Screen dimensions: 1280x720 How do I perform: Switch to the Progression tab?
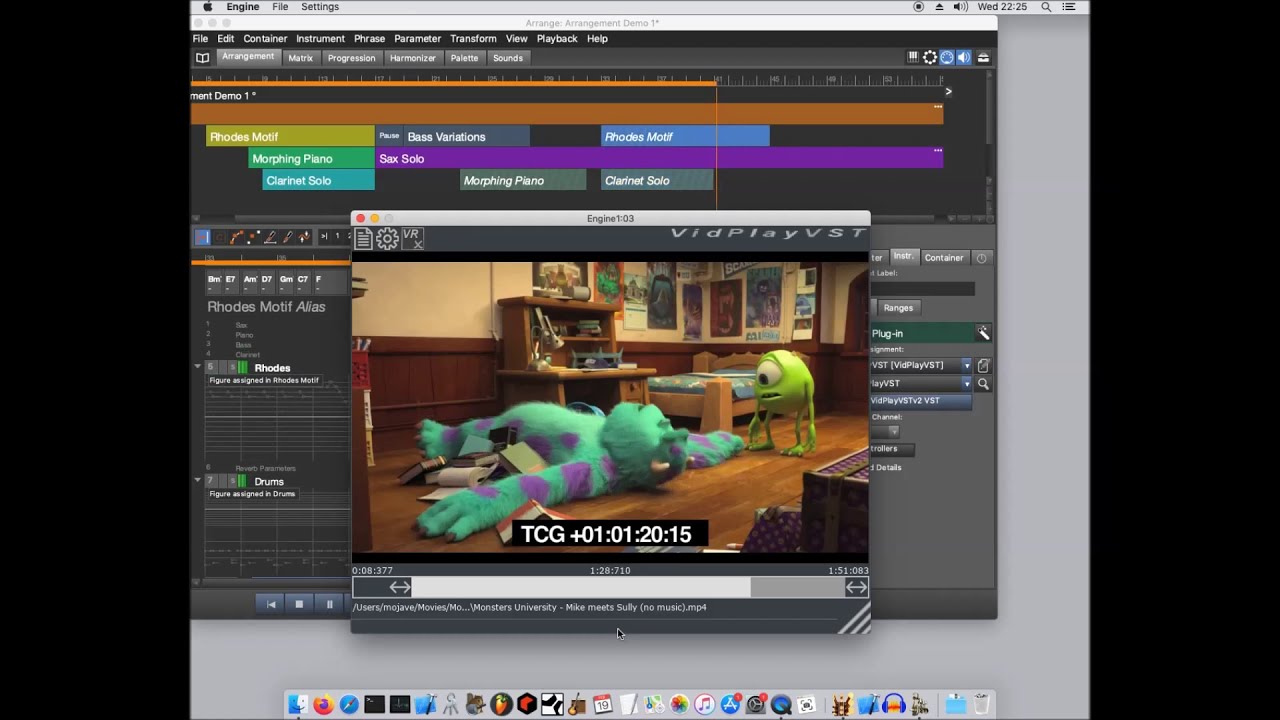click(x=352, y=58)
